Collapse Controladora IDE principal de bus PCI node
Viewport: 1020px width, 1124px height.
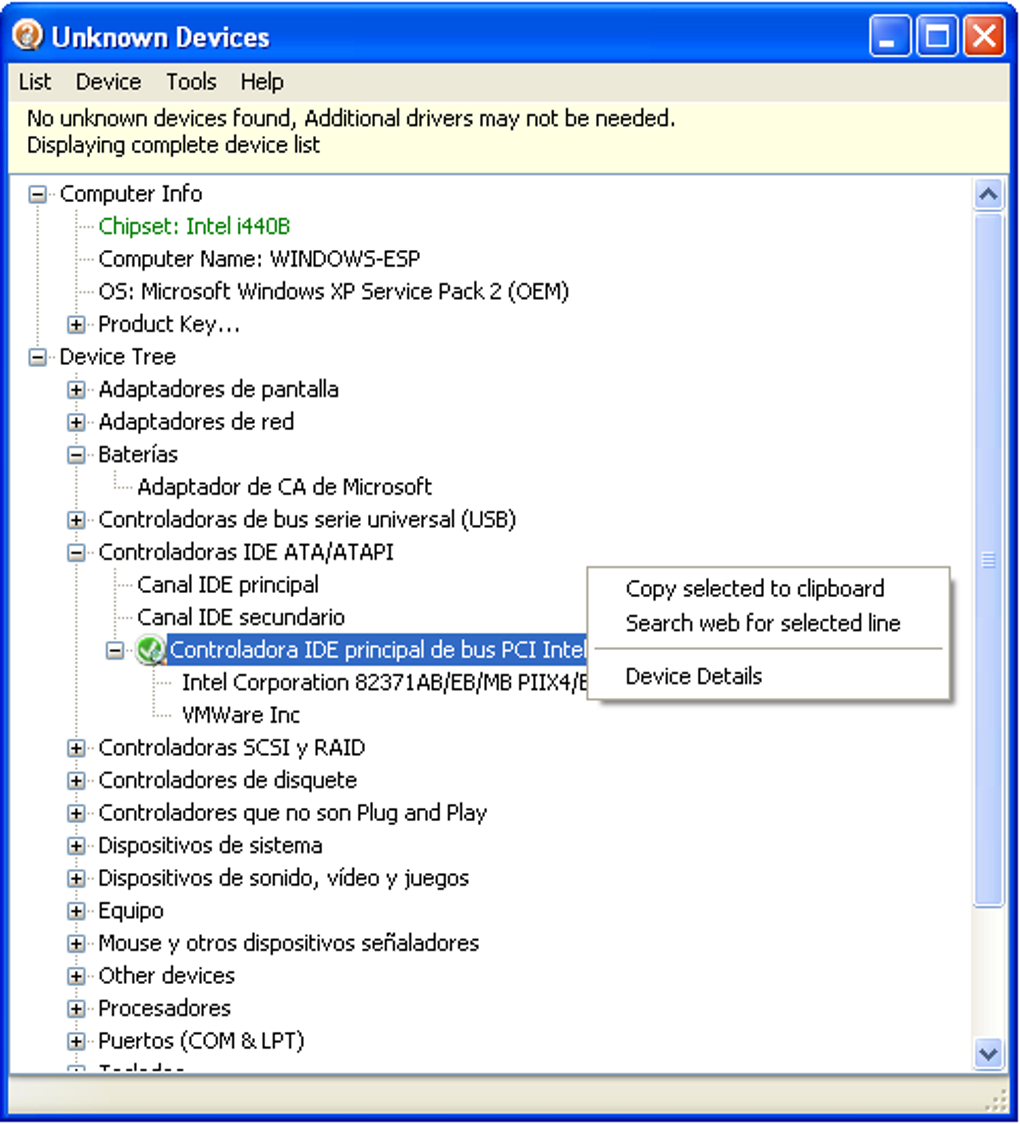tap(115, 650)
